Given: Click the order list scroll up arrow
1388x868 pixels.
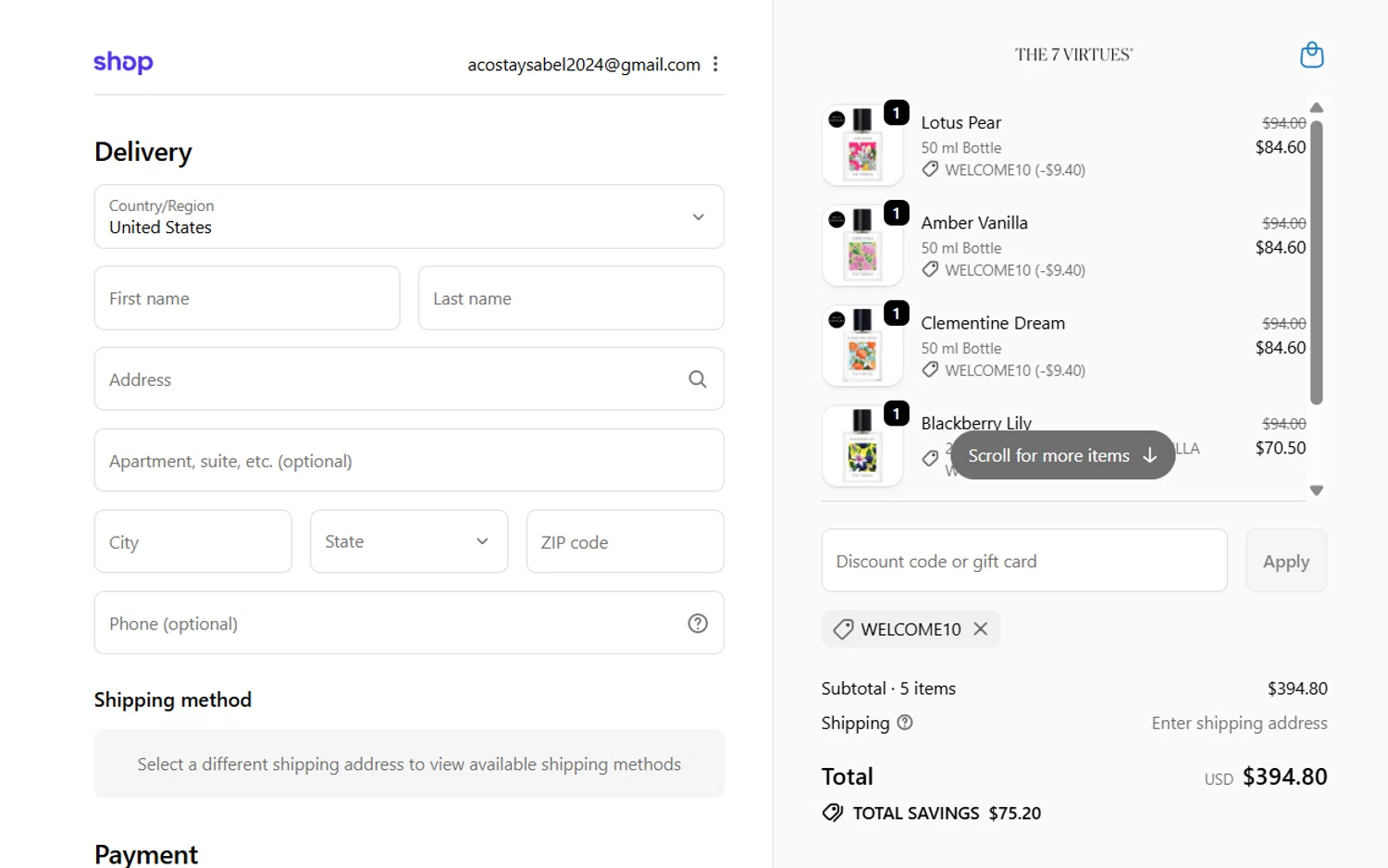Looking at the screenshot, I should pos(1317,107).
